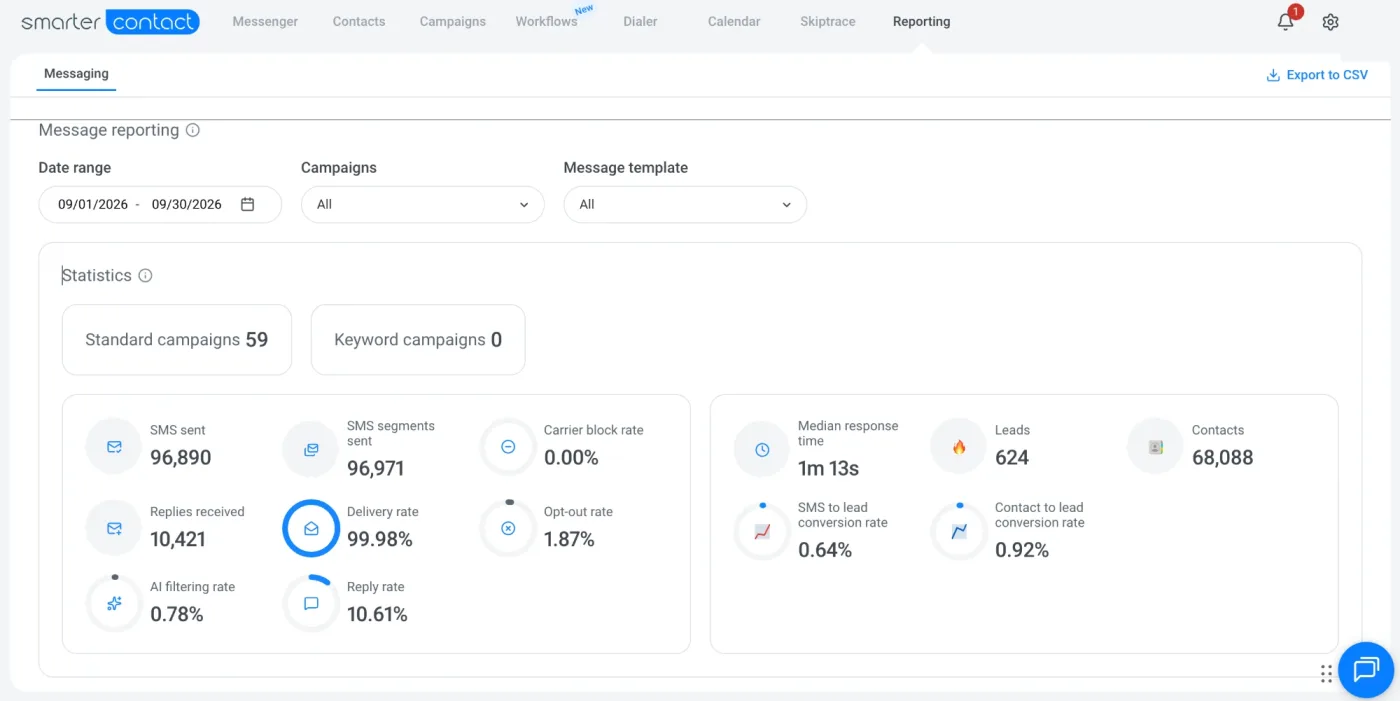The width and height of the screenshot is (1400, 701).
Task: Click the Leads flame icon
Action: pyautogui.click(x=959, y=447)
